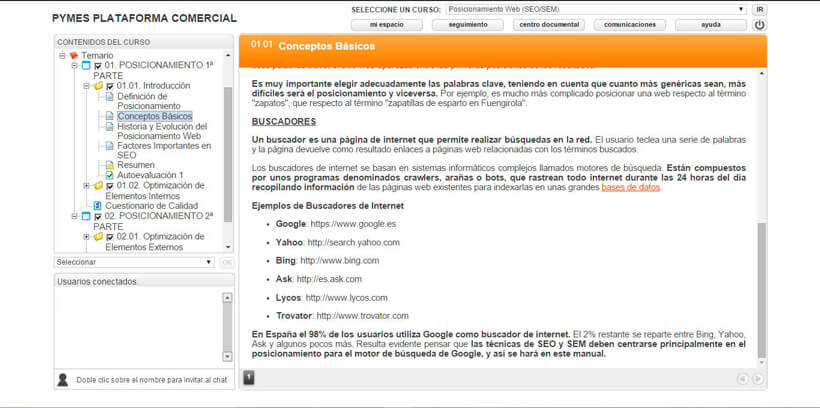The height and width of the screenshot is (408, 820).
Task: Open the seguimiento menu
Action: (468, 25)
